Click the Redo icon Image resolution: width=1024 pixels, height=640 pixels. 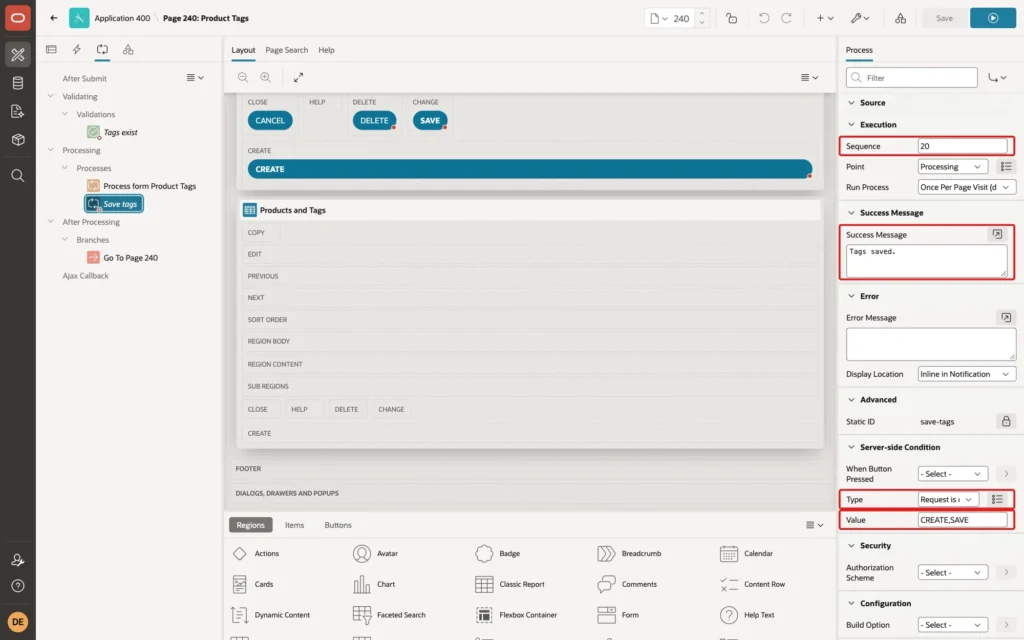pyautogui.click(x=786, y=18)
